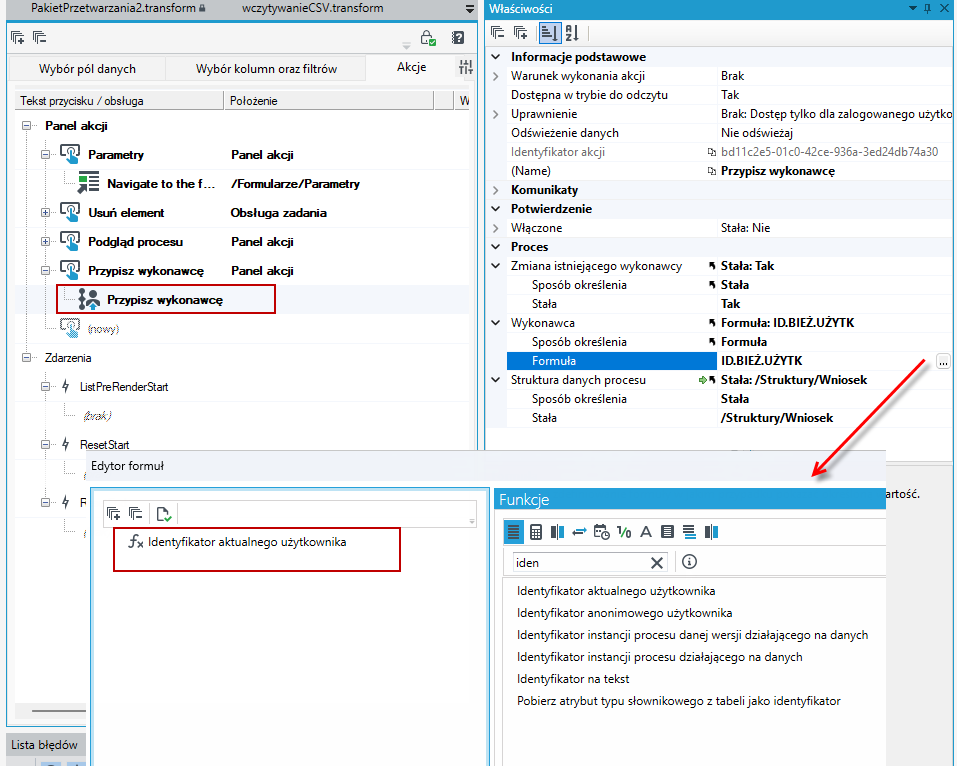Expand the Usuń element tree node
Image resolution: width=957 pixels, height=766 pixels.
coord(45,212)
